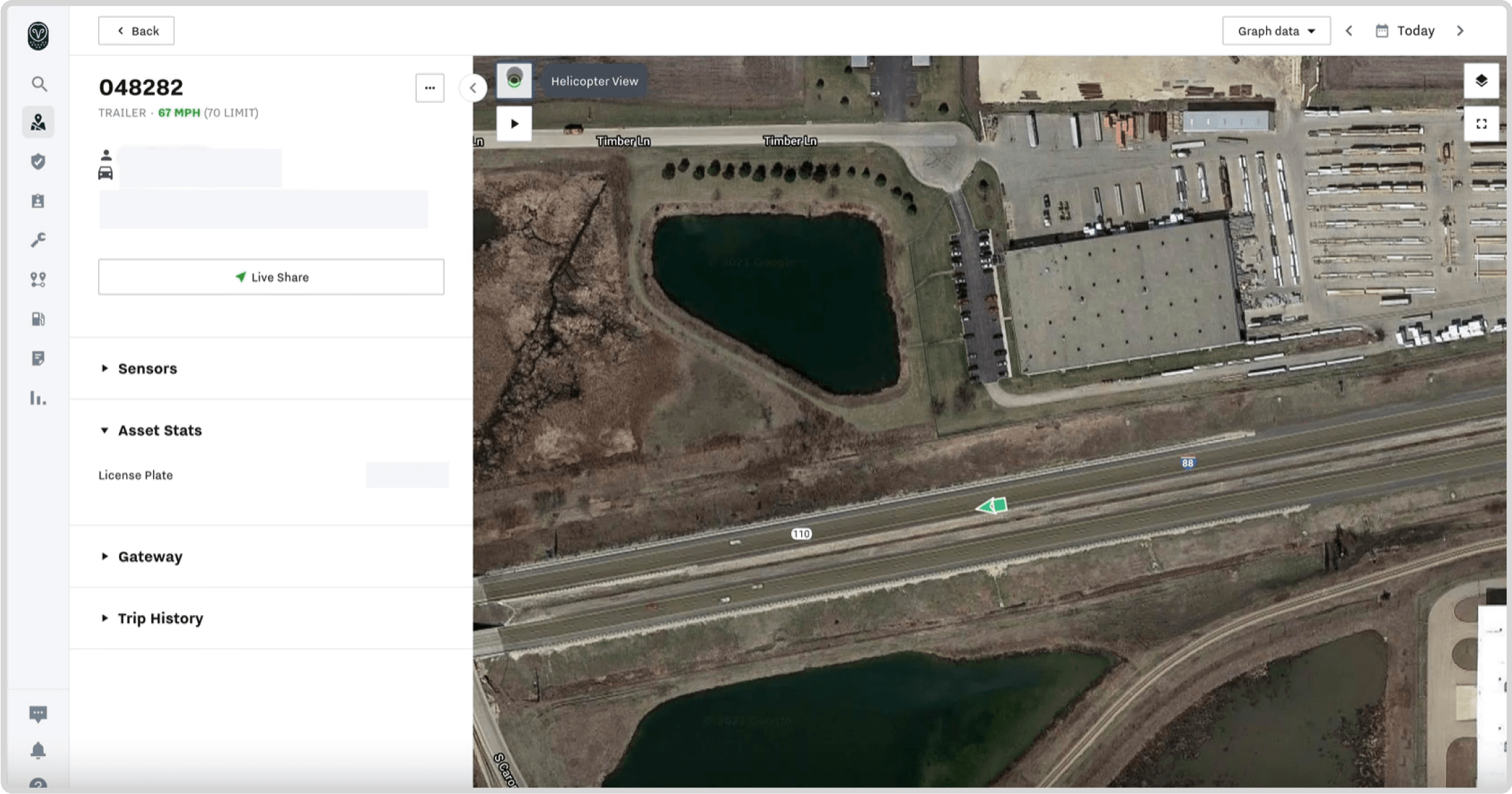The height and width of the screenshot is (794, 1512).
Task: Click the Back button
Action: click(x=136, y=31)
